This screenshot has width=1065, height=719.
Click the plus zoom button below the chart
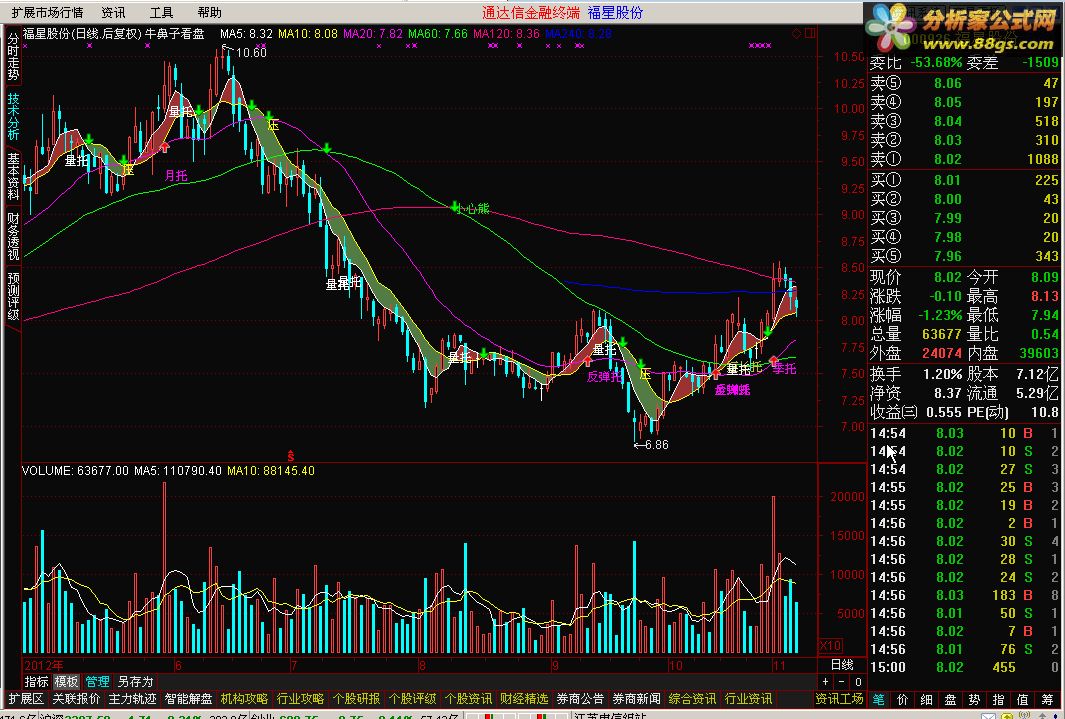click(x=826, y=682)
